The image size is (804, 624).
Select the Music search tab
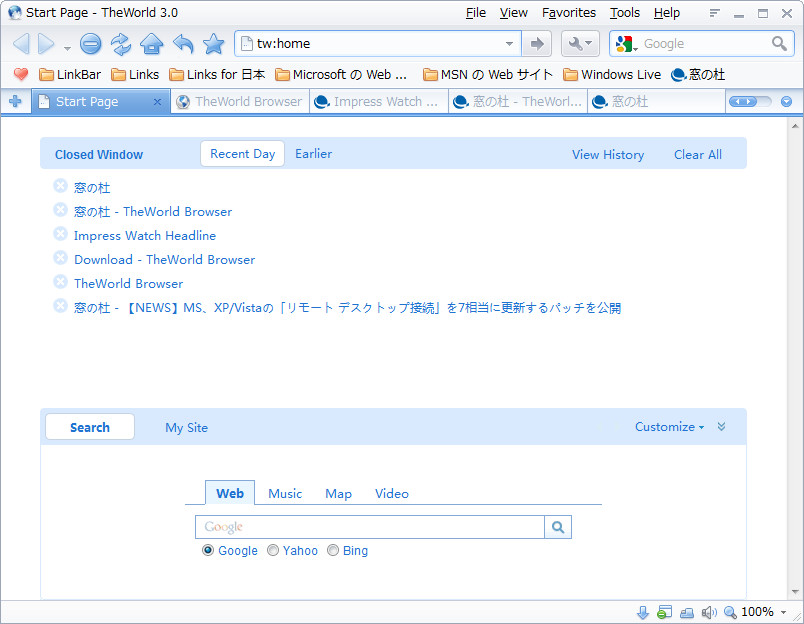285,493
